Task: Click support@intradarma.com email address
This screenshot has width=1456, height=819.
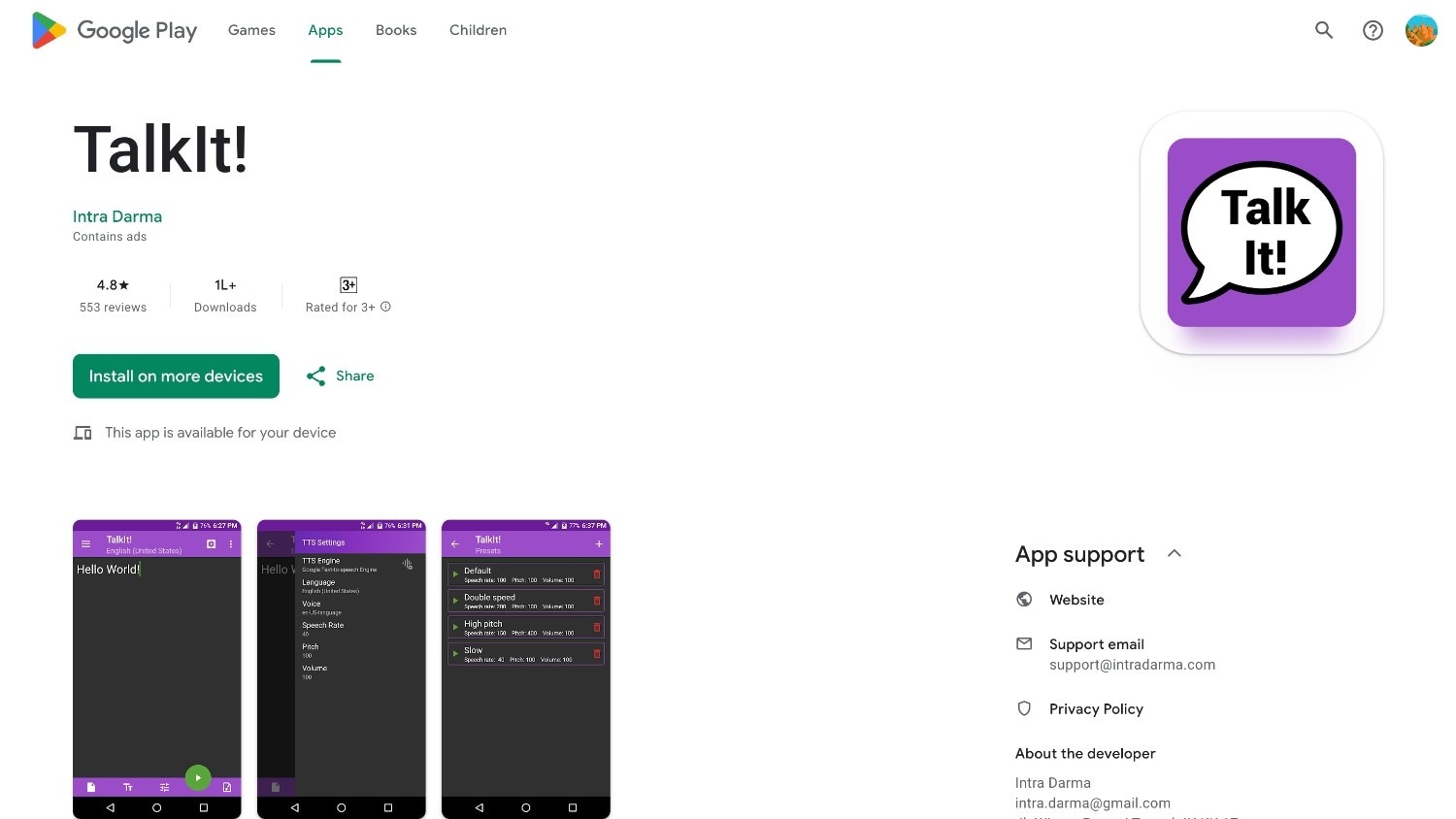Action: click(x=1132, y=666)
